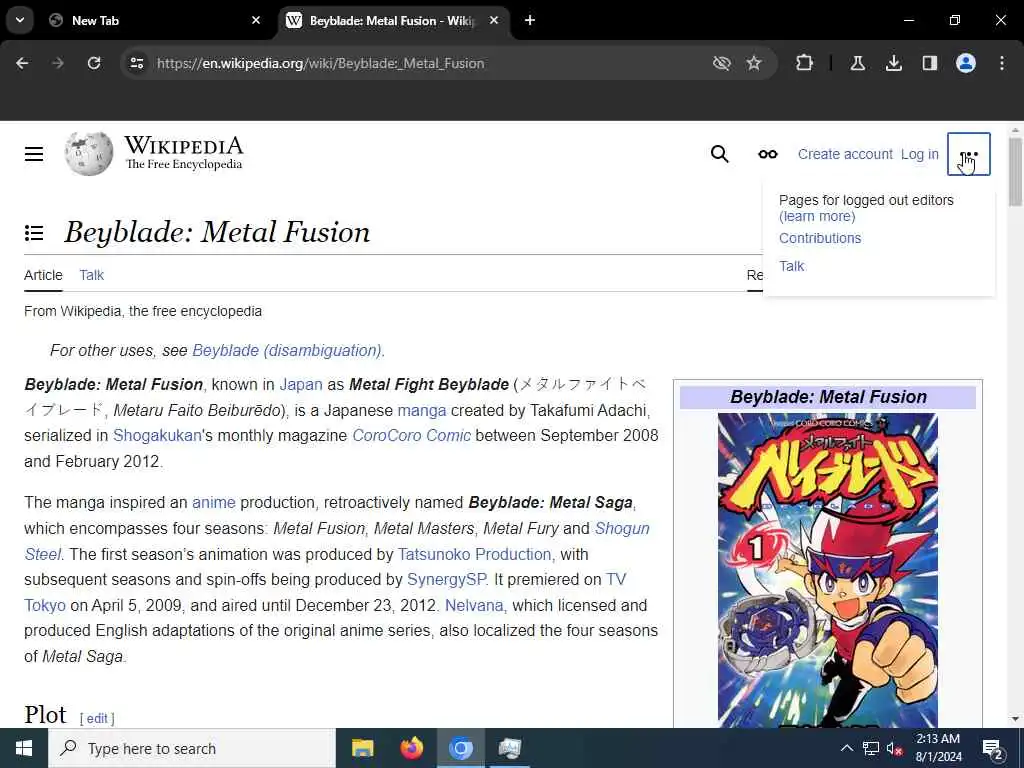Open the Shogakukan link
1024x768 pixels.
point(157,436)
